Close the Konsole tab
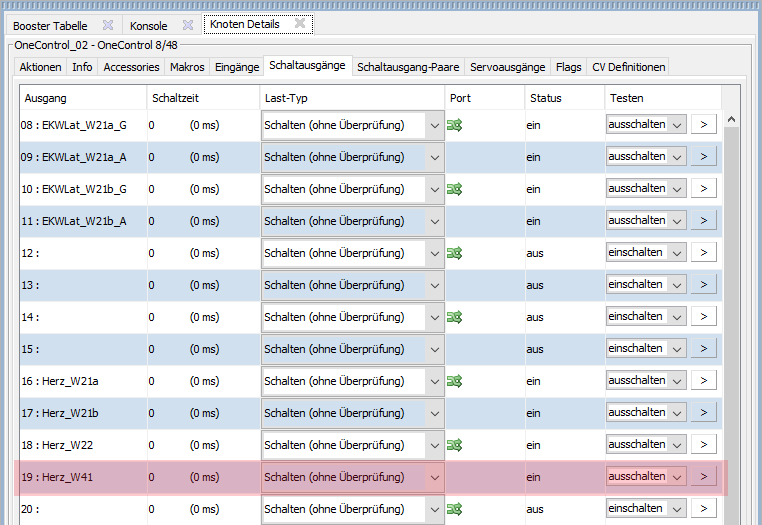762x525 pixels. click(187, 25)
